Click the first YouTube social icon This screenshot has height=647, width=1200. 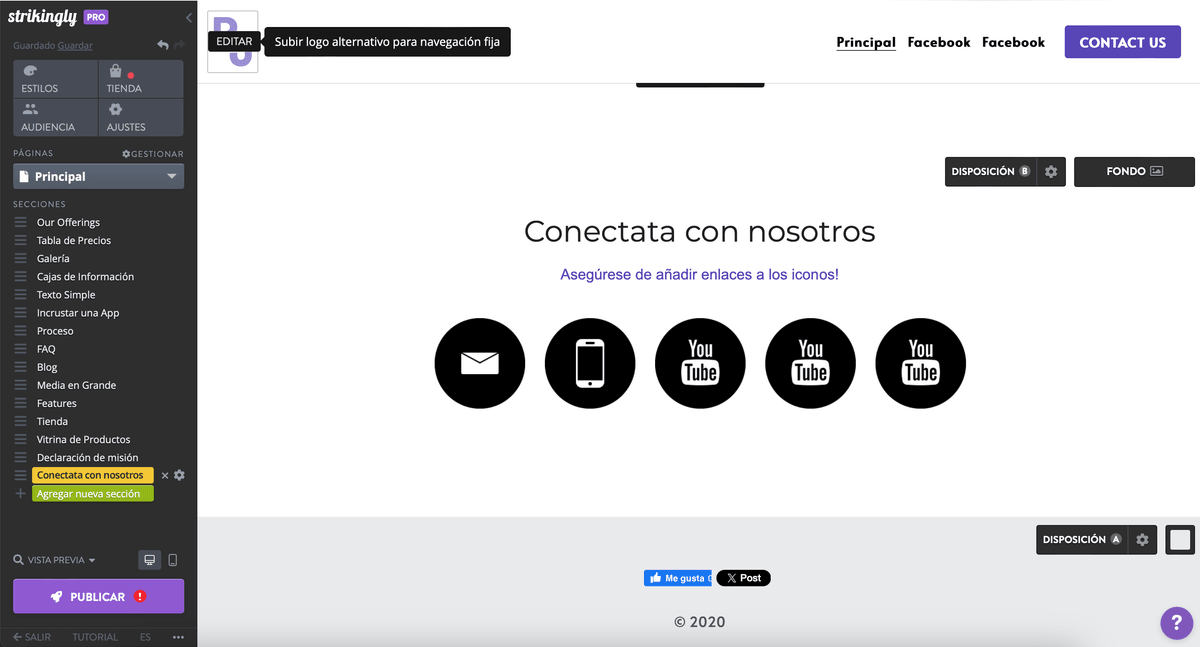pos(700,363)
